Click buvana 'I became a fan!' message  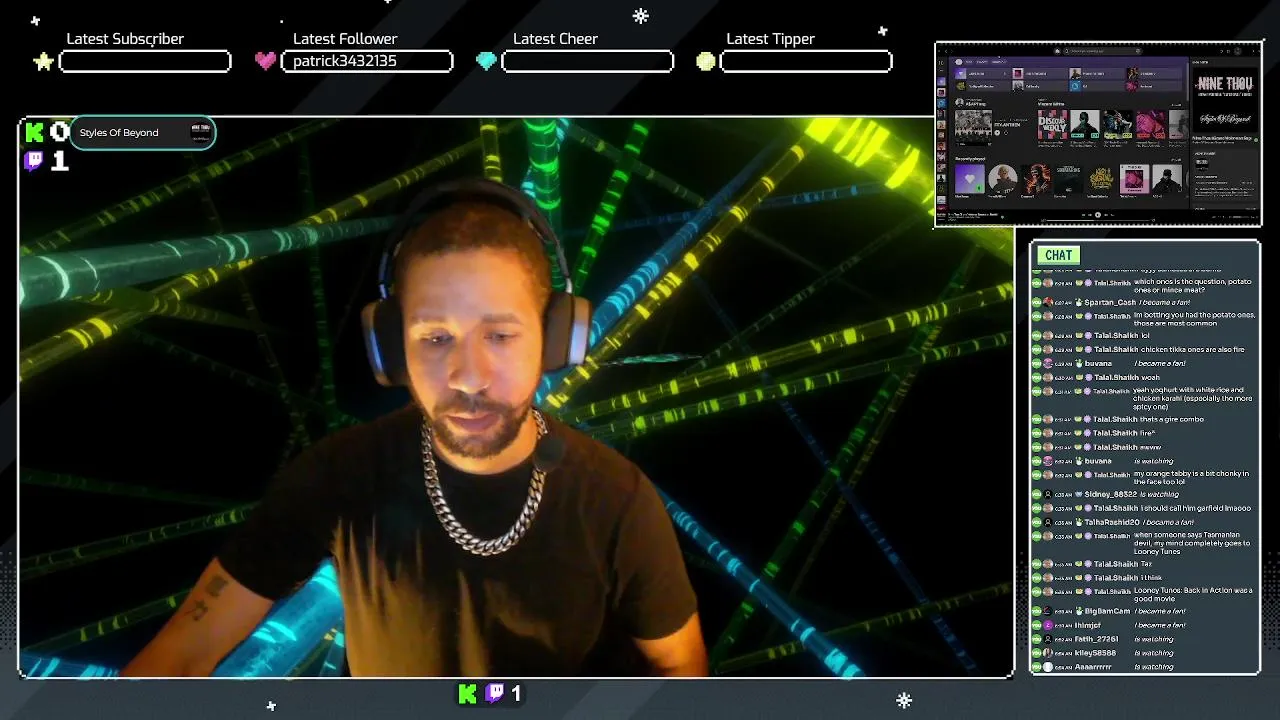click(1143, 363)
